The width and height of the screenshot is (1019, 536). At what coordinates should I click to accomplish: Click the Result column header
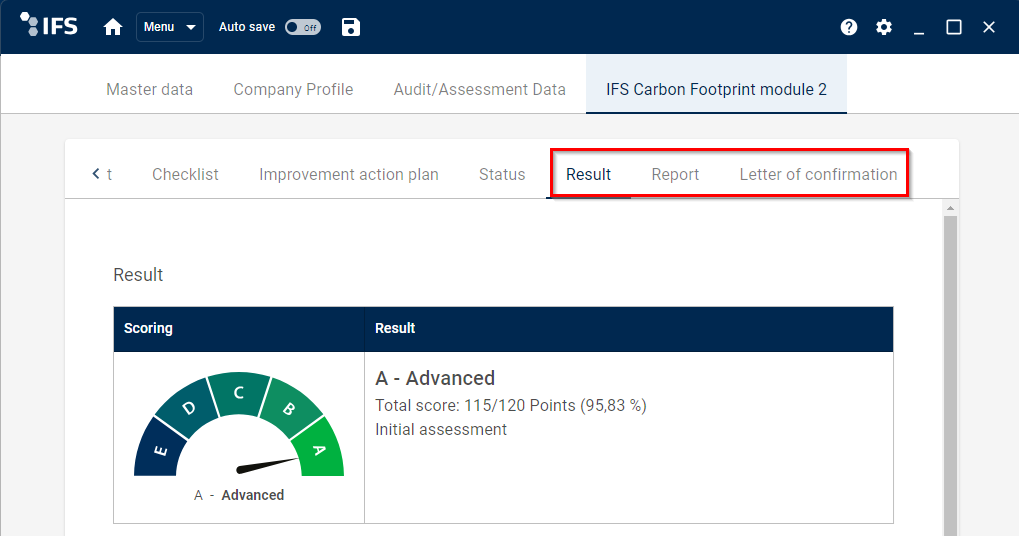point(629,329)
